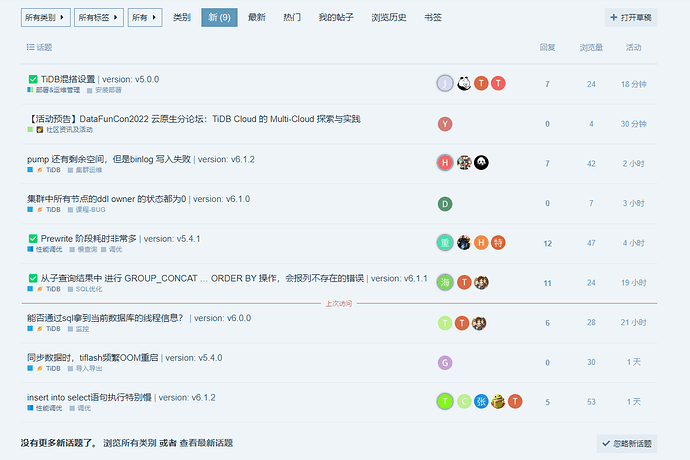Click the 重 avatar in Prewrite row

click(x=445, y=243)
